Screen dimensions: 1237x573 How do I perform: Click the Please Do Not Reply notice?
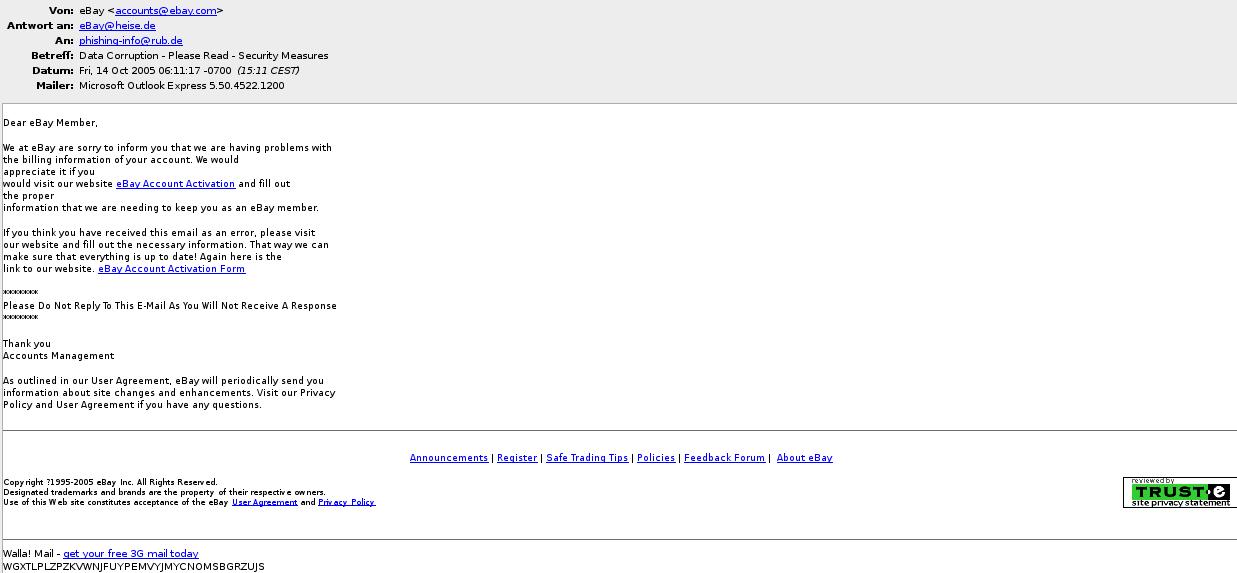point(170,306)
